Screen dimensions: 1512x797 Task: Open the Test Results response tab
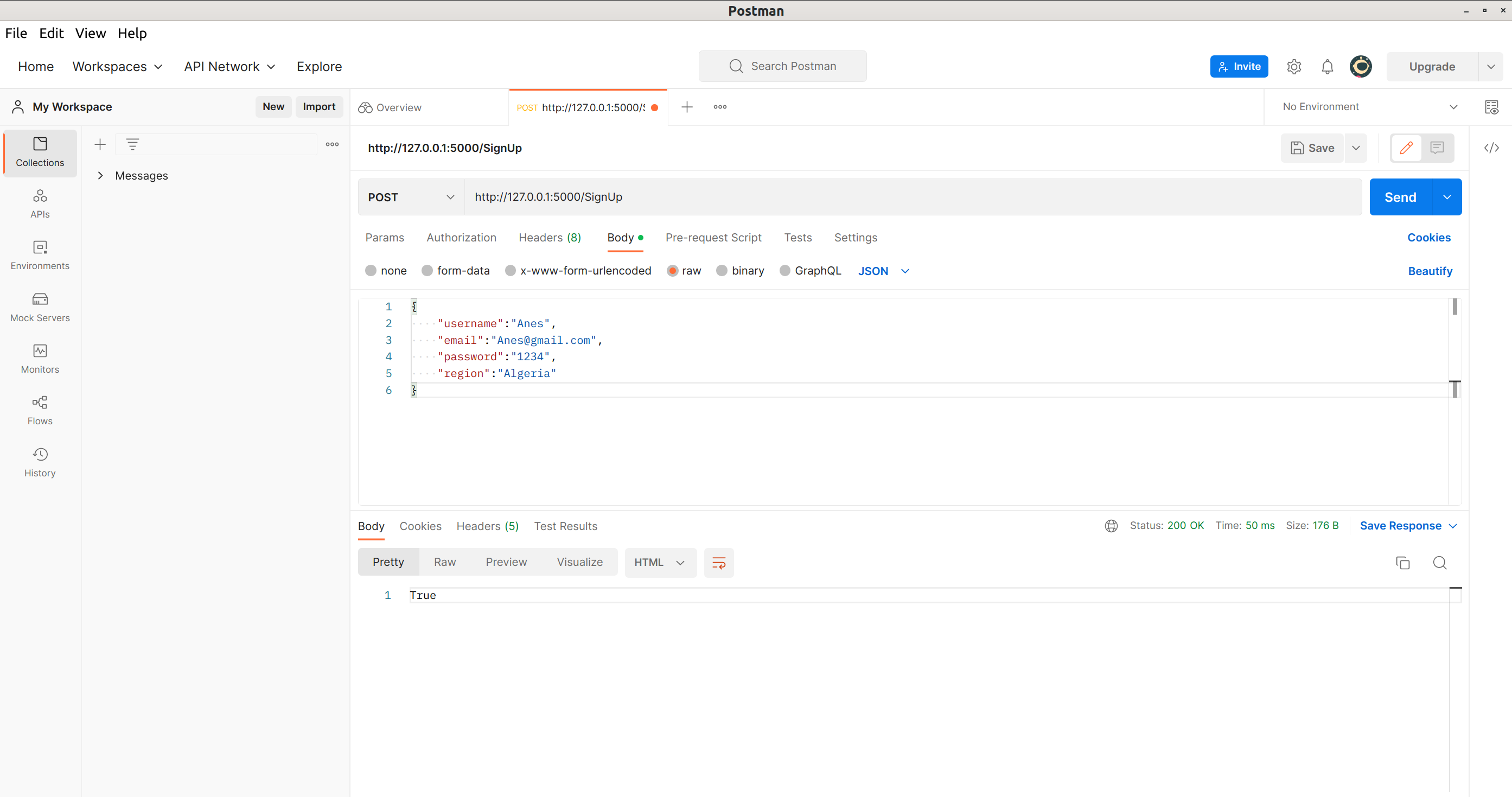point(565,526)
